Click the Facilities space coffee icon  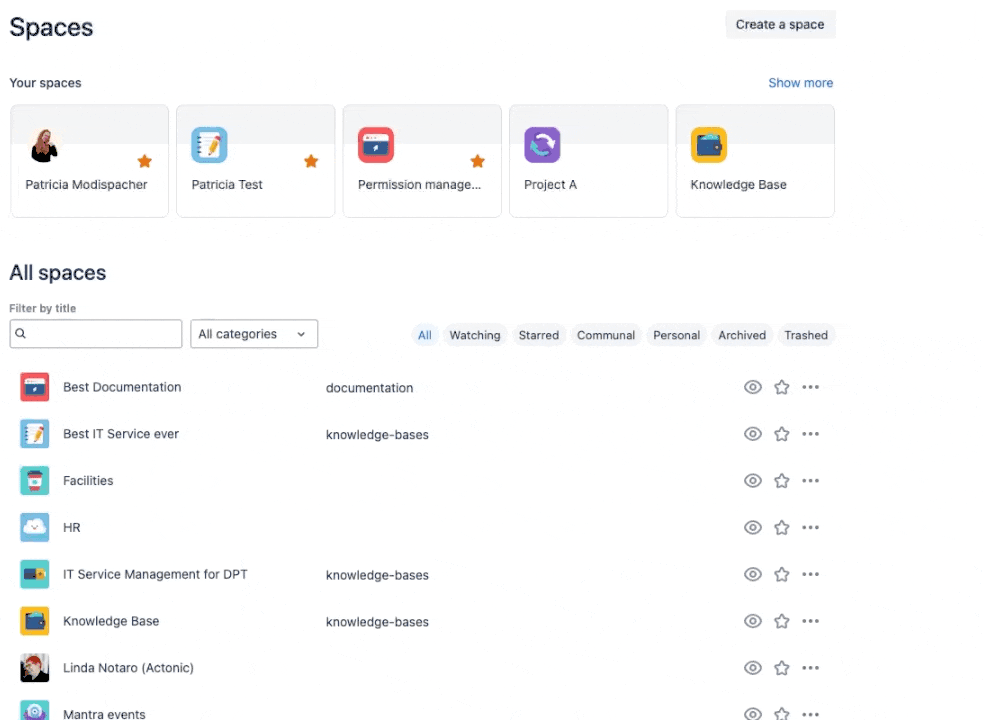tap(34, 480)
